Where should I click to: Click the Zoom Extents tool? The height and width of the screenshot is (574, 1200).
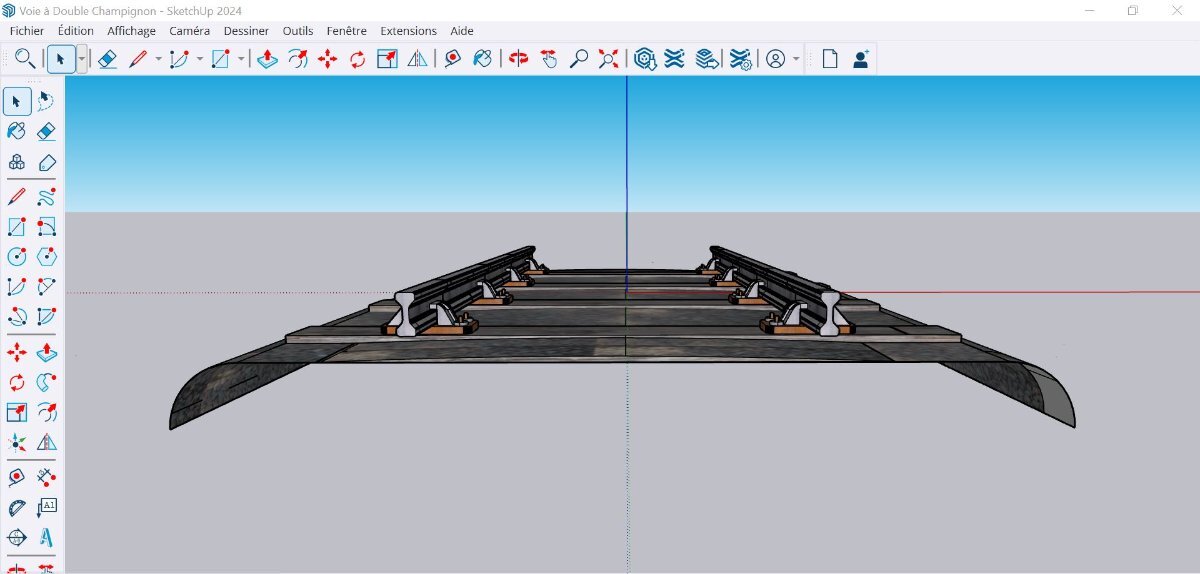[608, 59]
